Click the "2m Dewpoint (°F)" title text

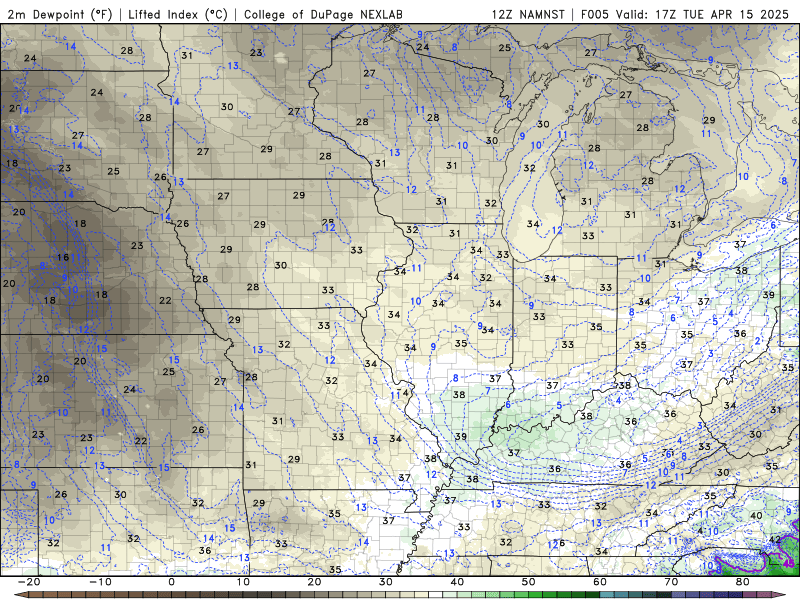(x=59, y=14)
